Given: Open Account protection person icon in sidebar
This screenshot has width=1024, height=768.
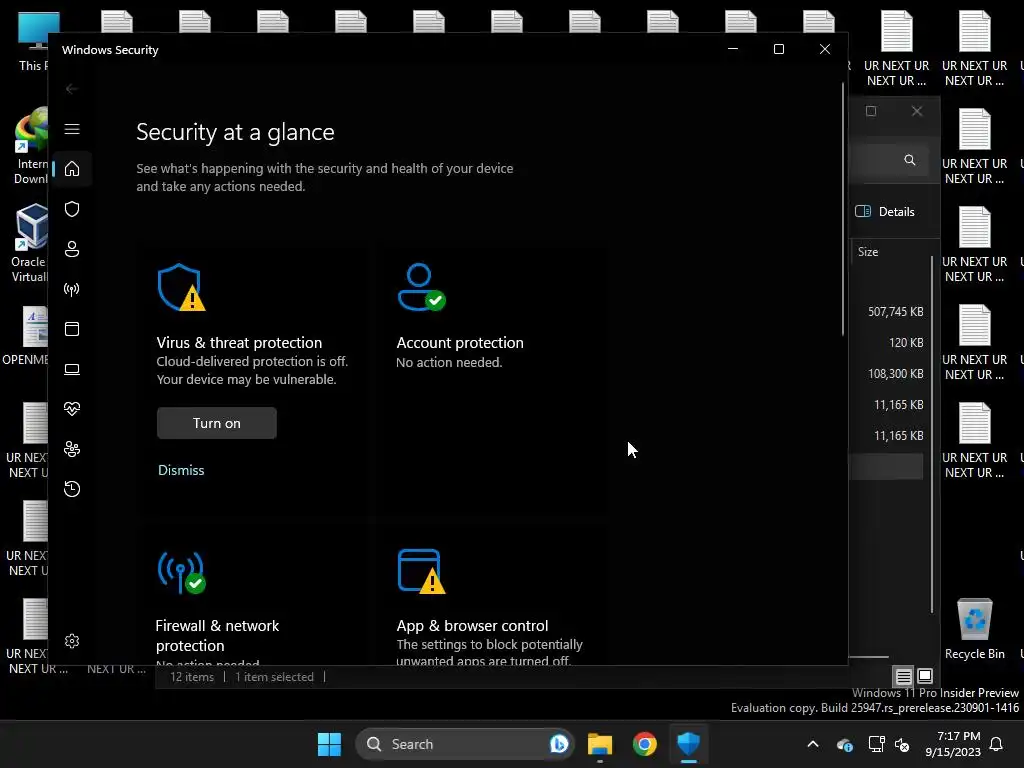Looking at the screenshot, I should [72, 249].
